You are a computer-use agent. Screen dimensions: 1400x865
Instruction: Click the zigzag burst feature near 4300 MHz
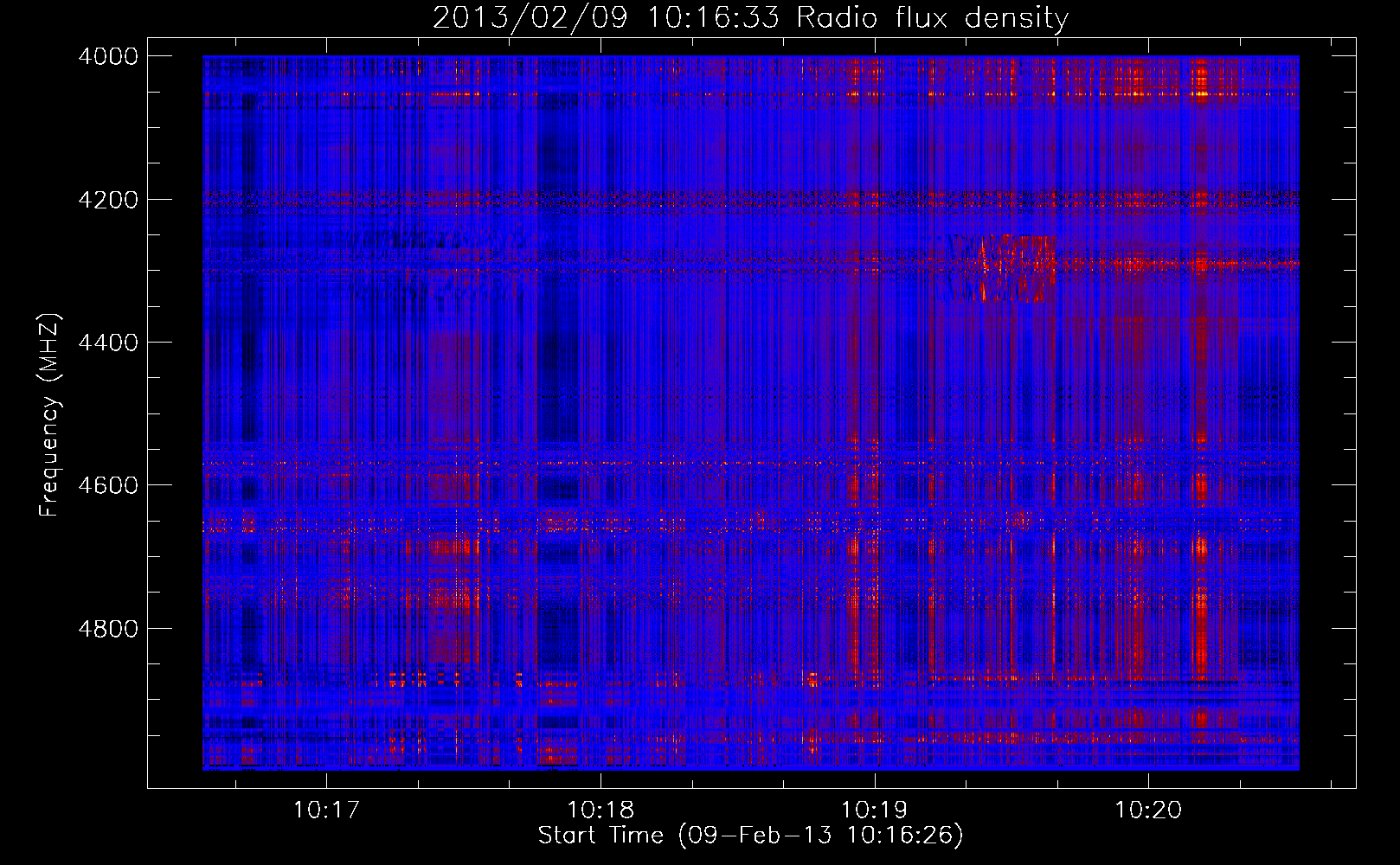[x=1002, y=268]
